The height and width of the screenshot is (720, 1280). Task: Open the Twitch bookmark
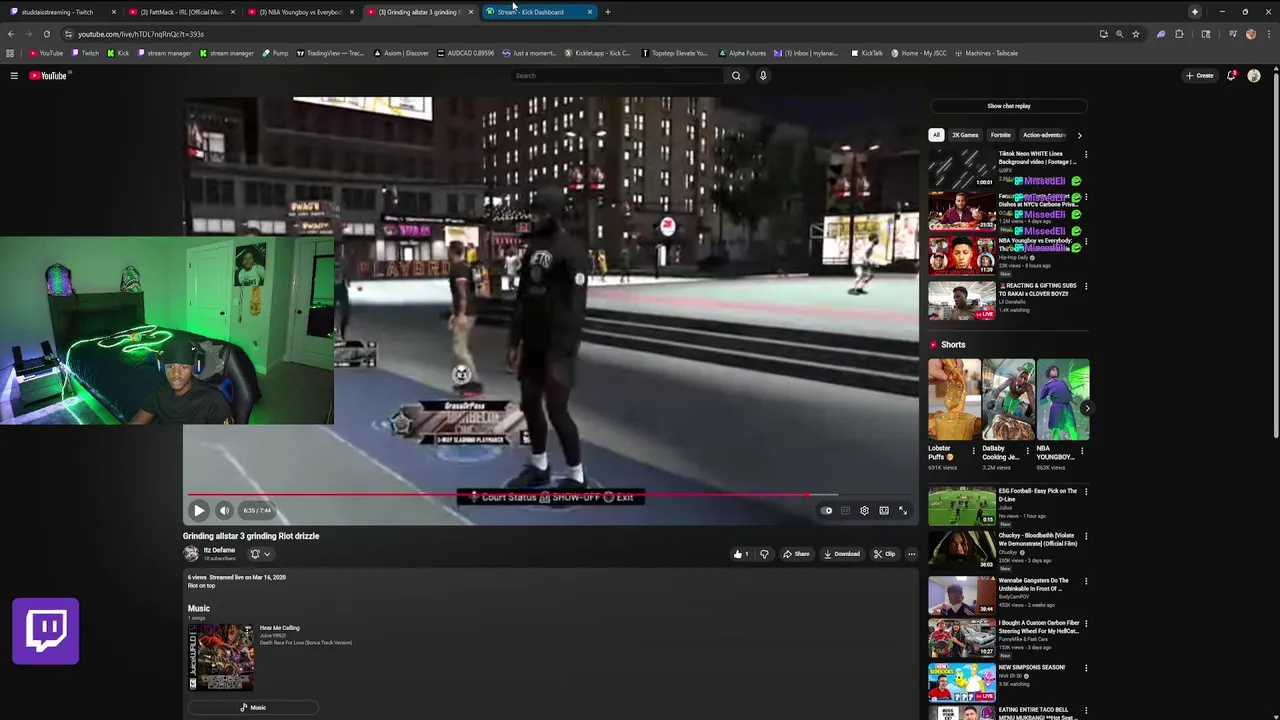85,53
